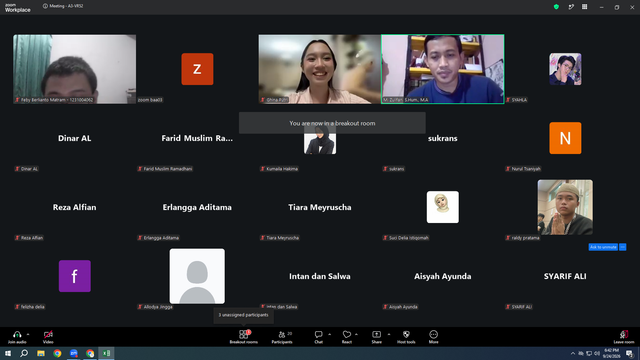Click Allodya Jingga's default avatar
This screenshot has width=640, height=360.
197,276
